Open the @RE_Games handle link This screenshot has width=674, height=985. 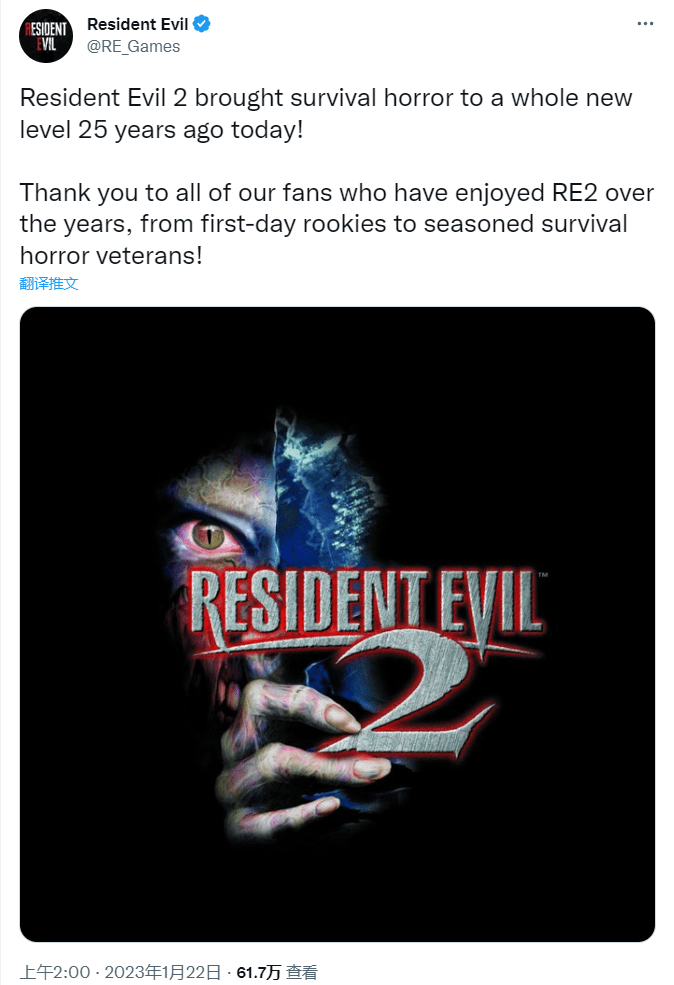(x=133, y=46)
